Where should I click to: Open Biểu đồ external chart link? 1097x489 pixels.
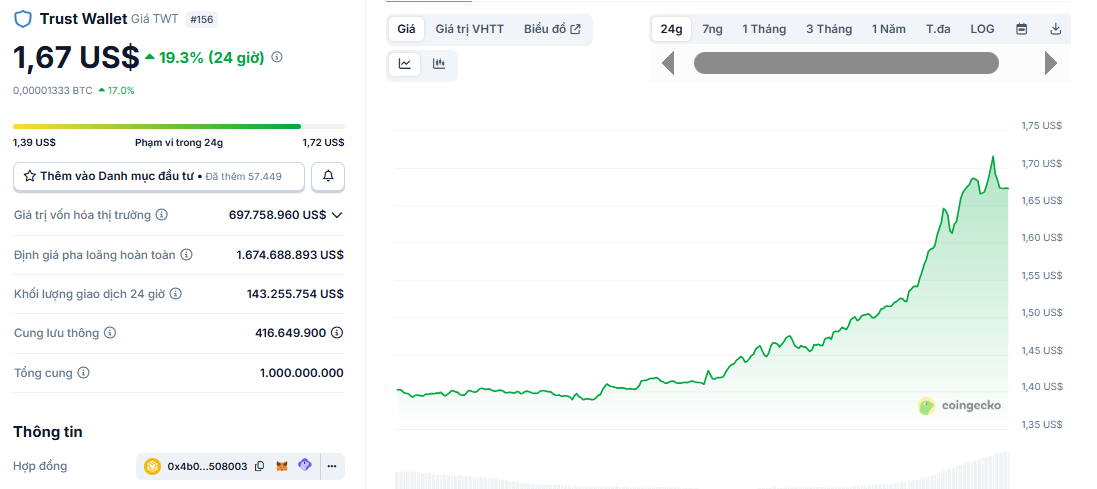[552, 29]
